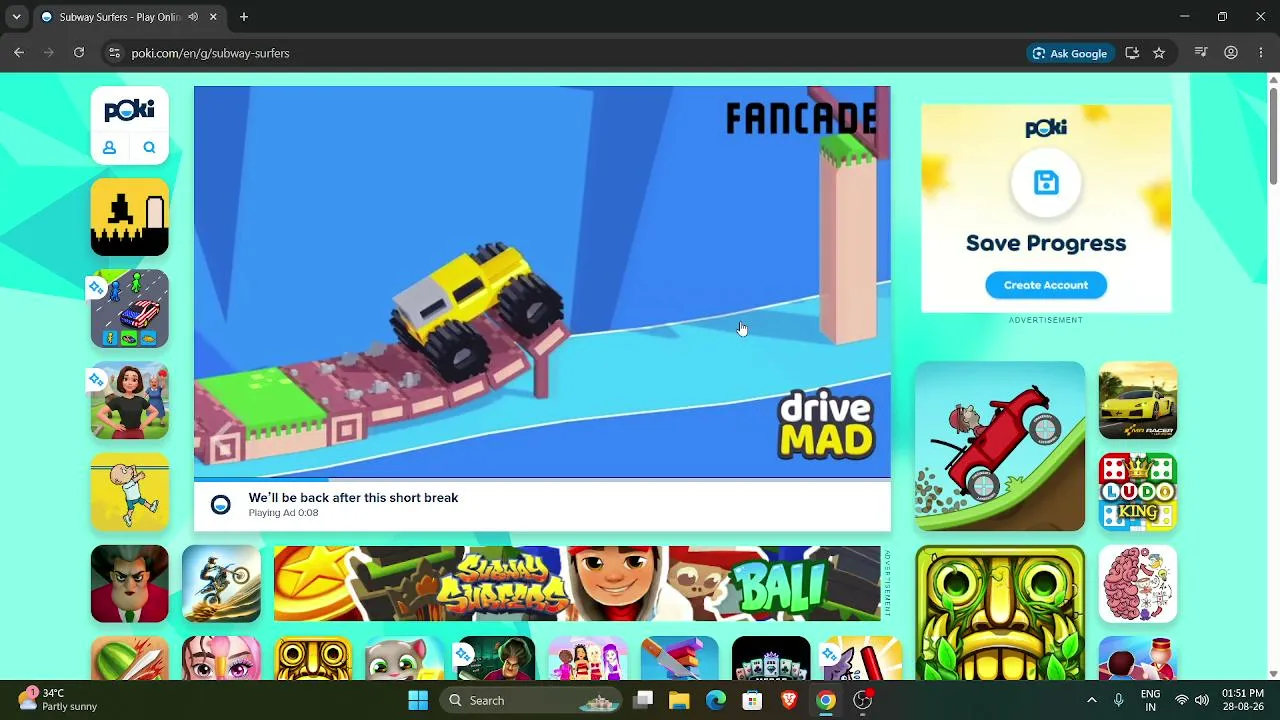Screen dimensions: 1280x720
Task: Reload the Poki page
Action: [x=79, y=53]
